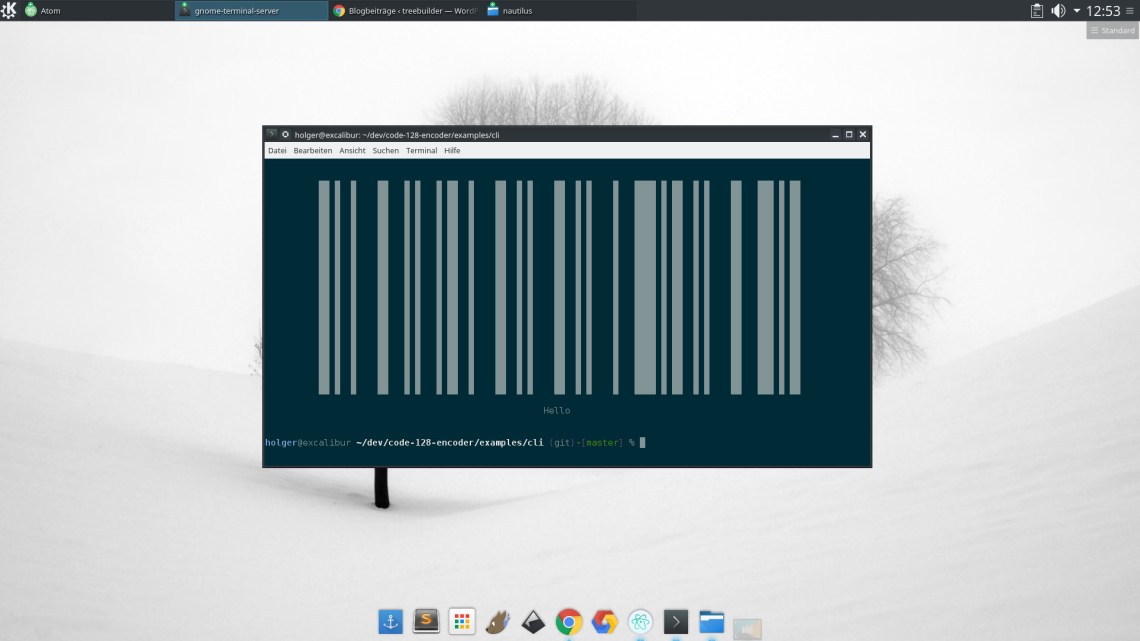The height and width of the screenshot is (641, 1140).
Task: Start Google Chrome from the dock
Action: tap(569, 620)
